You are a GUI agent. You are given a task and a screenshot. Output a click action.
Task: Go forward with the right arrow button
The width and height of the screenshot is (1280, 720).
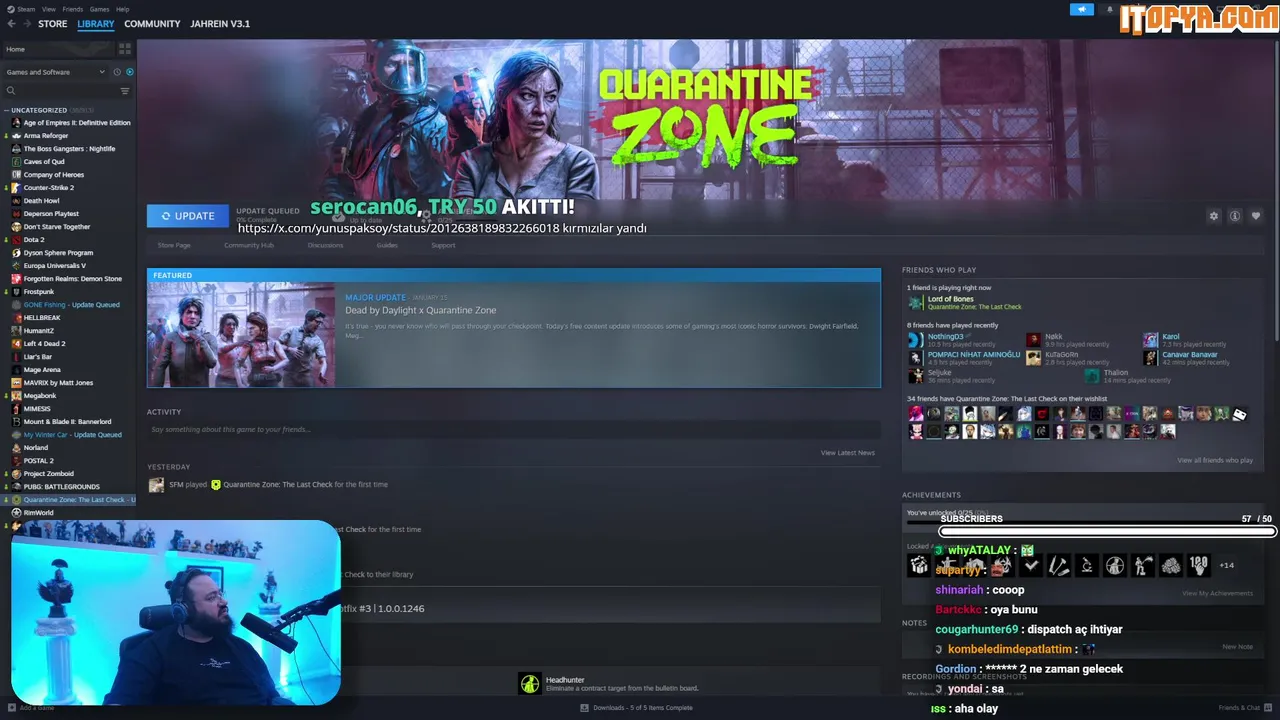point(26,23)
